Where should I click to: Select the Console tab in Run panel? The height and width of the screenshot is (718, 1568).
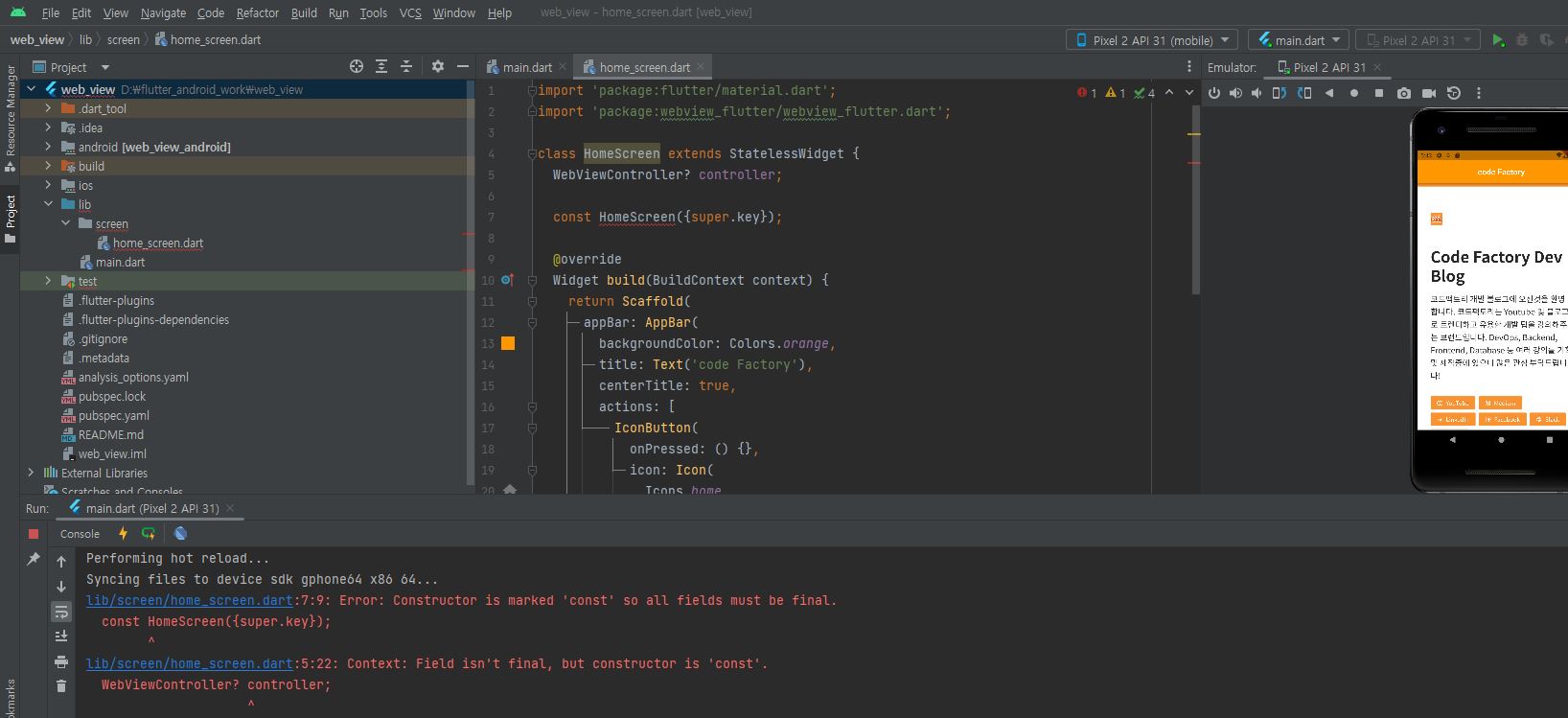click(80, 534)
